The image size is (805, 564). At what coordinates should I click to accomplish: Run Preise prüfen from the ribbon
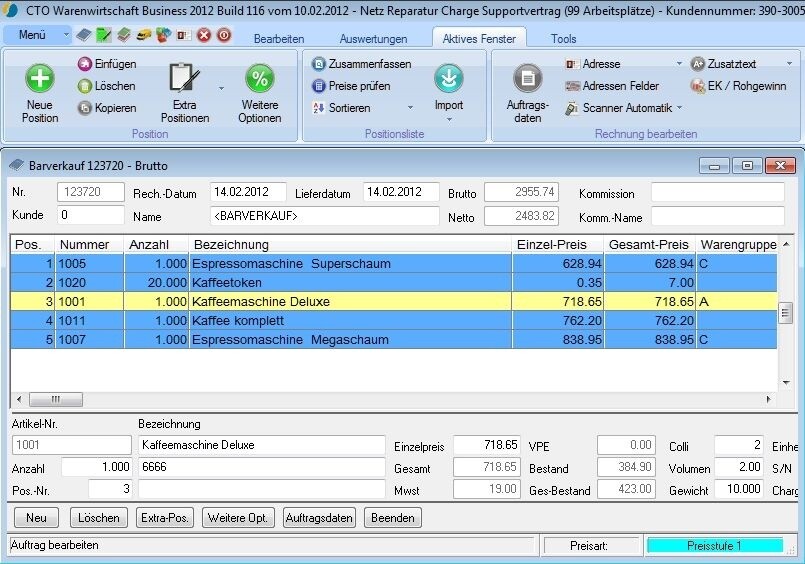pos(319,86)
